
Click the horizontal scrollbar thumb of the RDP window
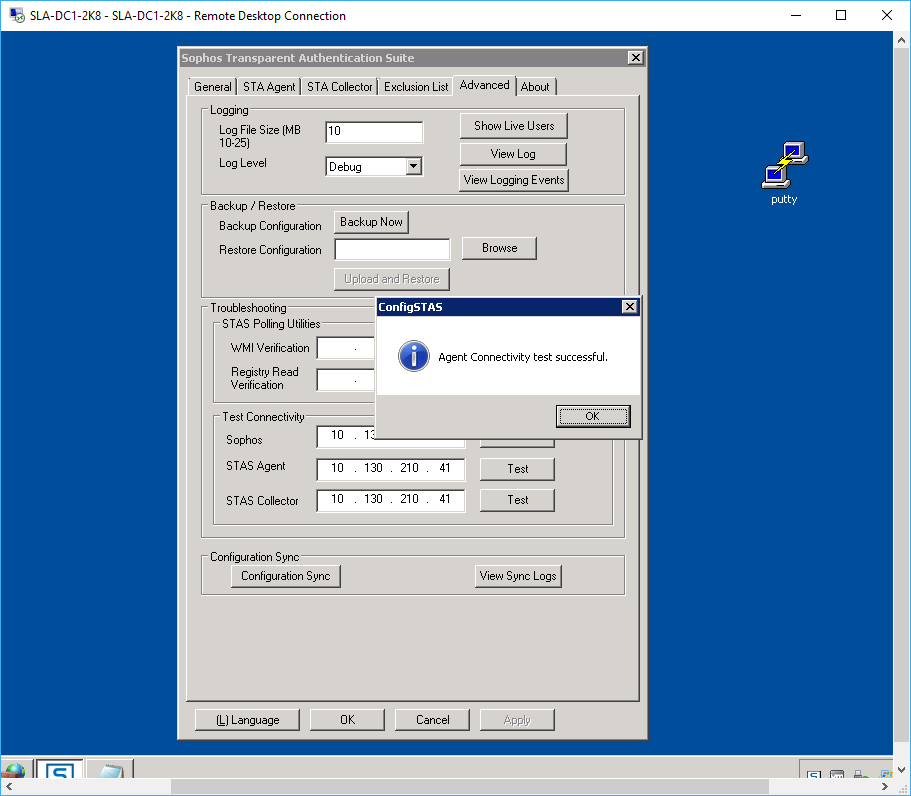(469, 787)
